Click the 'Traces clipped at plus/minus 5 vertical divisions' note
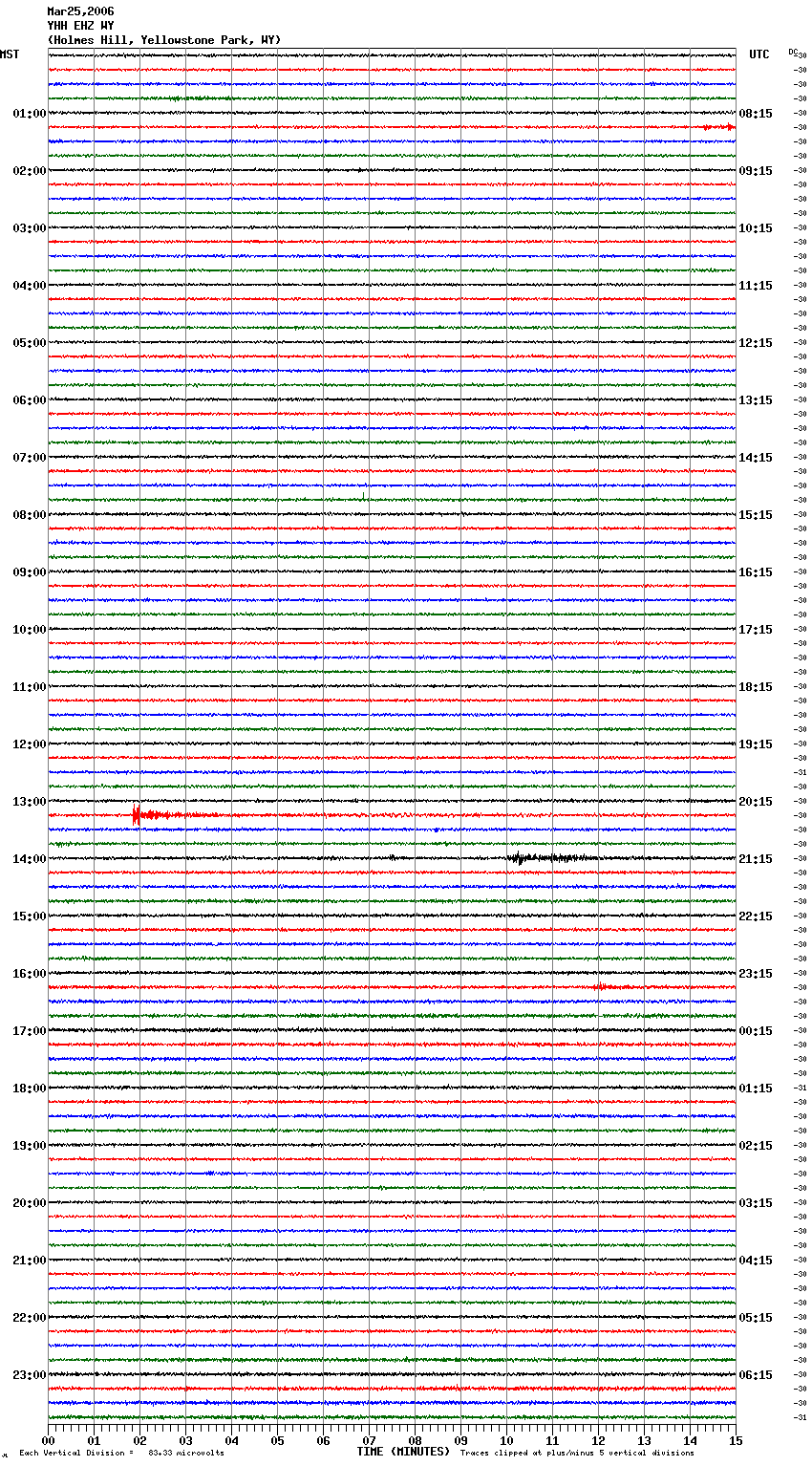The image size is (812, 1466). 577,1453
